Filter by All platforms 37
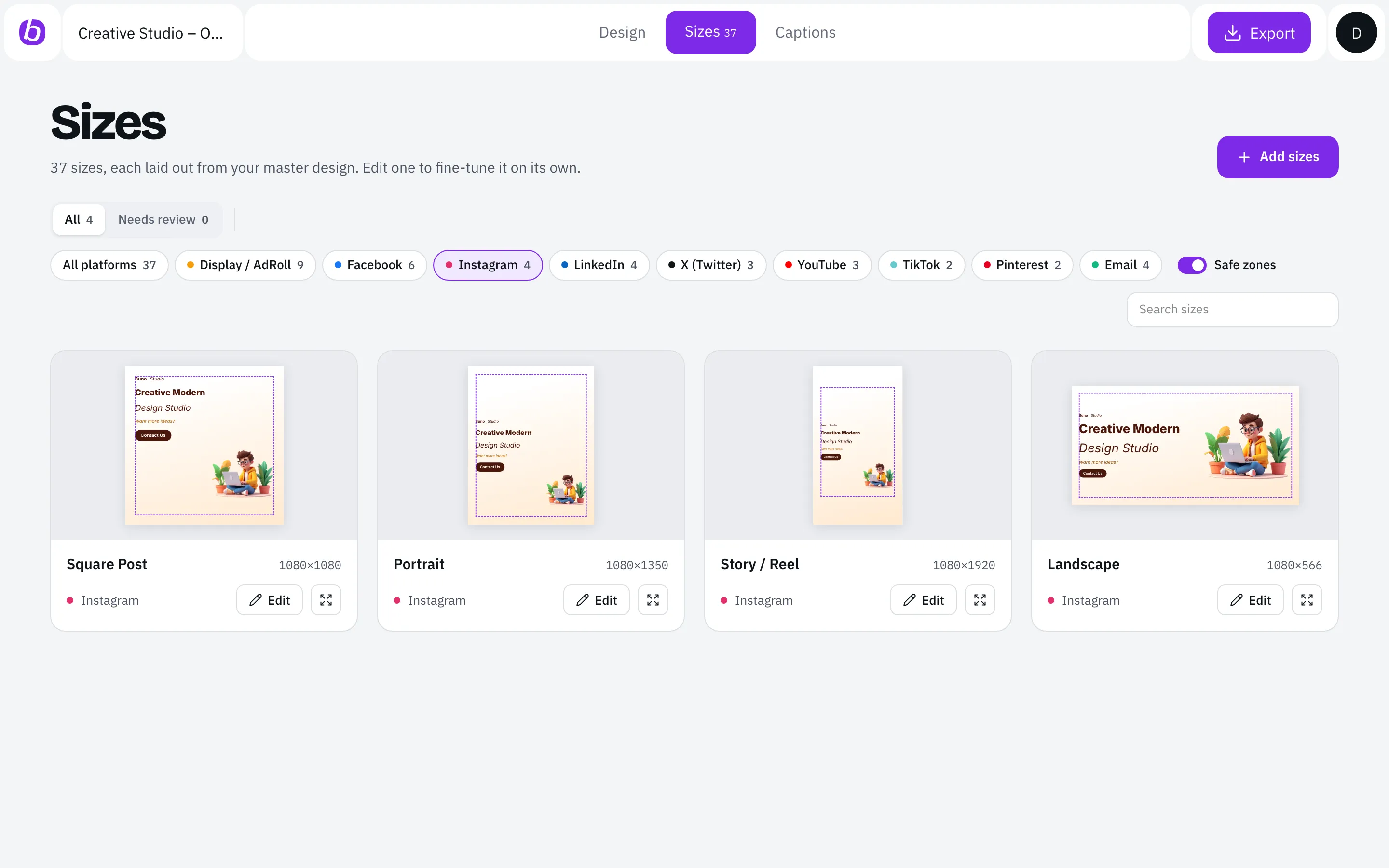This screenshot has height=868, width=1389. 109,265
